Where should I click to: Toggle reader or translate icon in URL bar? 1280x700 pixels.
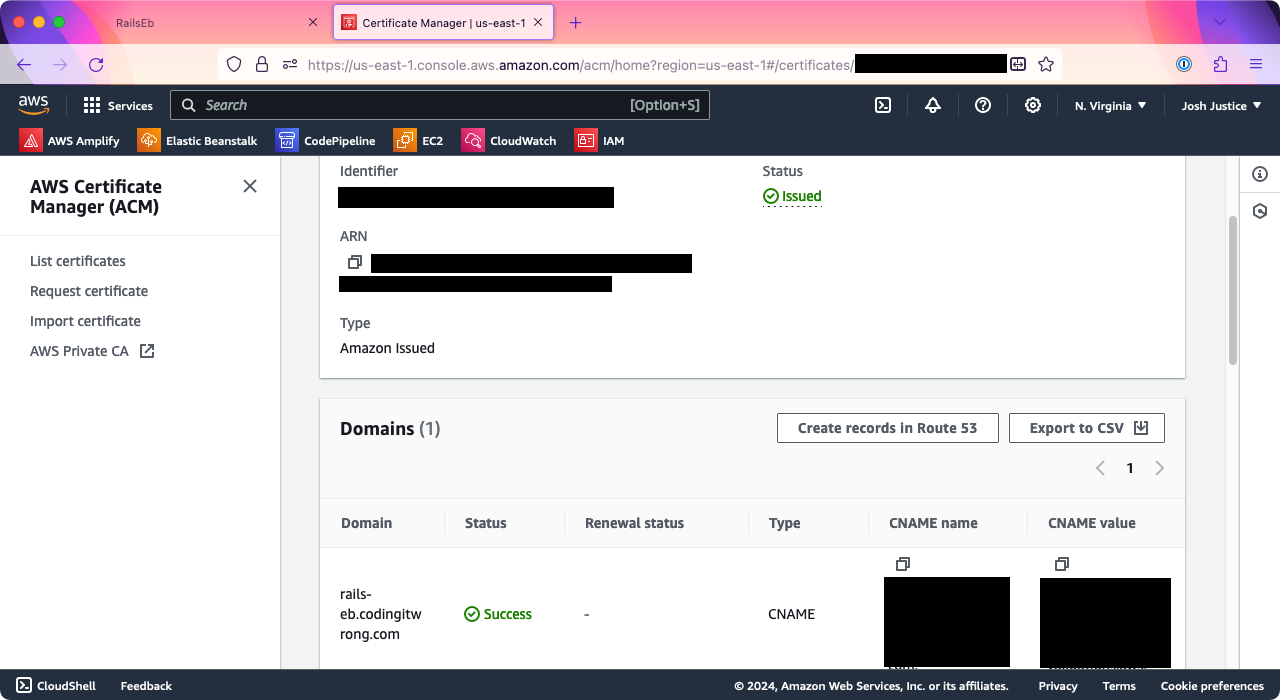1018,64
